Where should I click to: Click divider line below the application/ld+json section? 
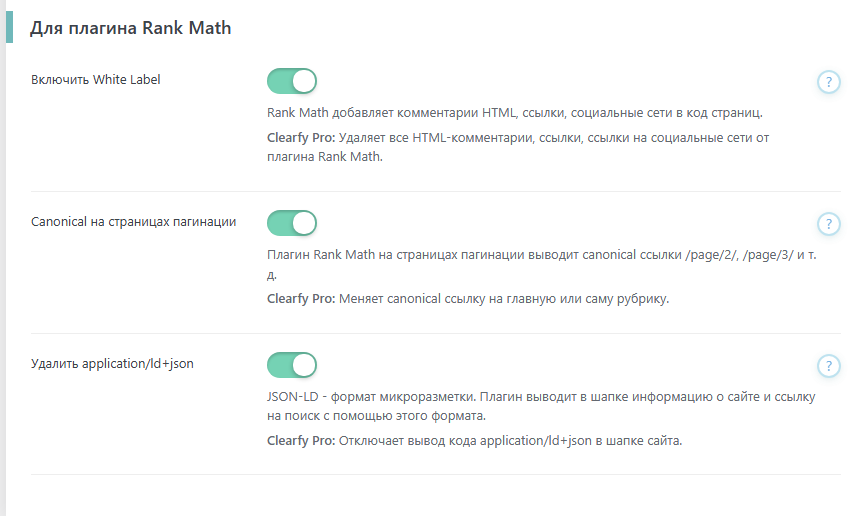[436, 475]
